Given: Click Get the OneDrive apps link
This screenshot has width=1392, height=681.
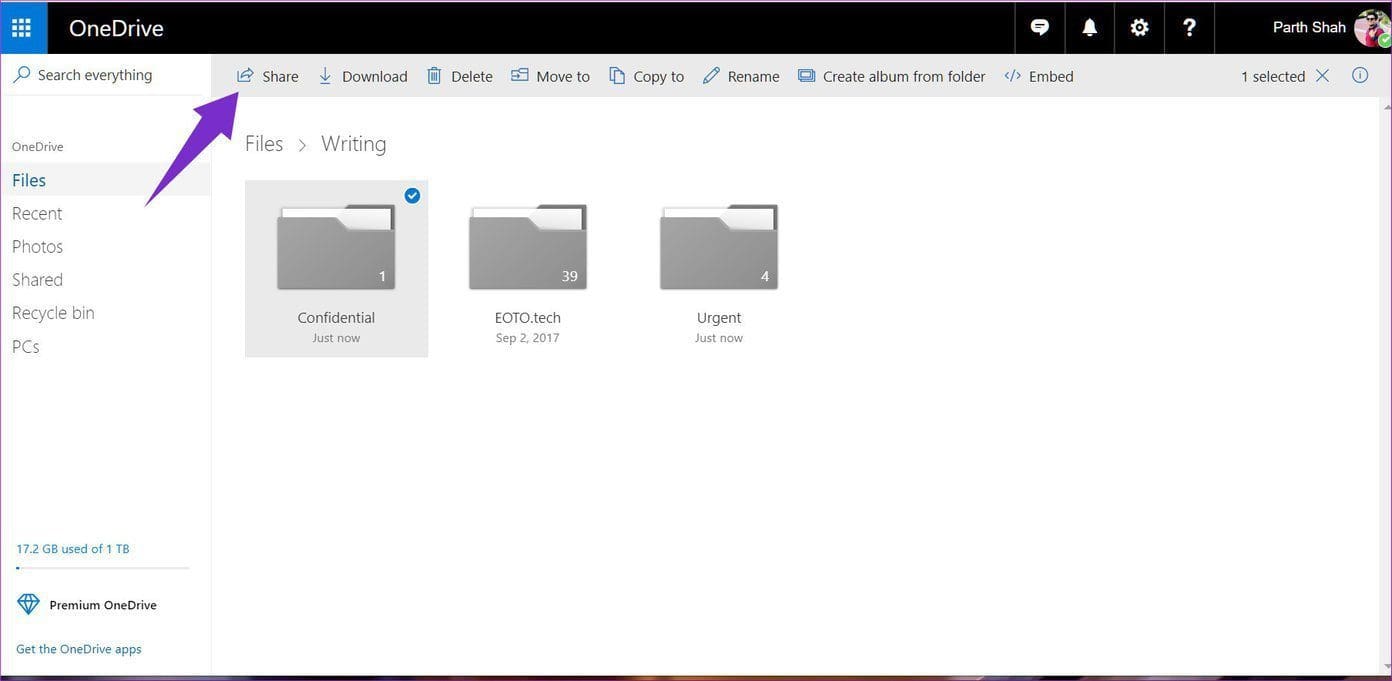Looking at the screenshot, I should coord(79,649).
